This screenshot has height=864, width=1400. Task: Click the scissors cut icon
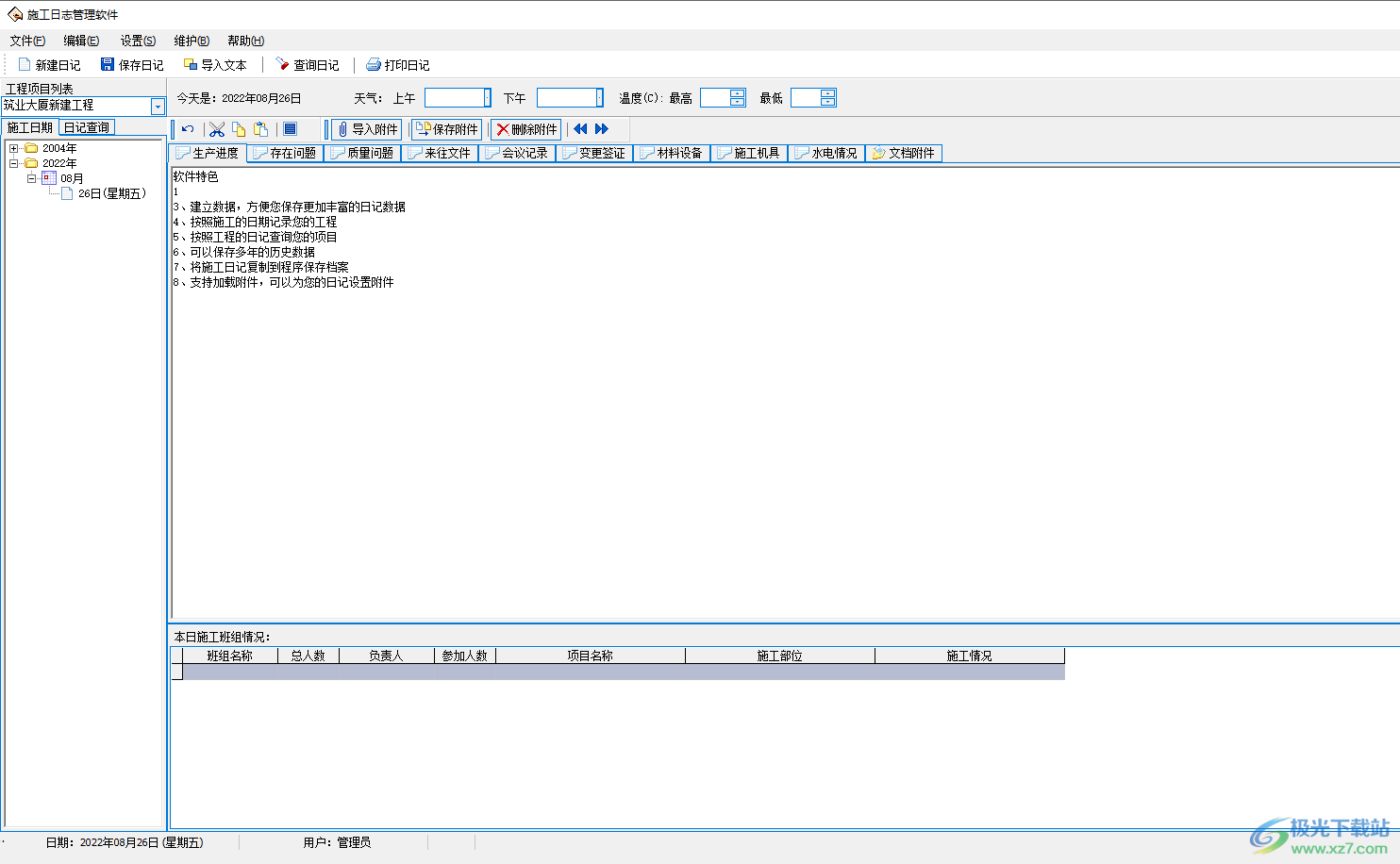(217, 129)
